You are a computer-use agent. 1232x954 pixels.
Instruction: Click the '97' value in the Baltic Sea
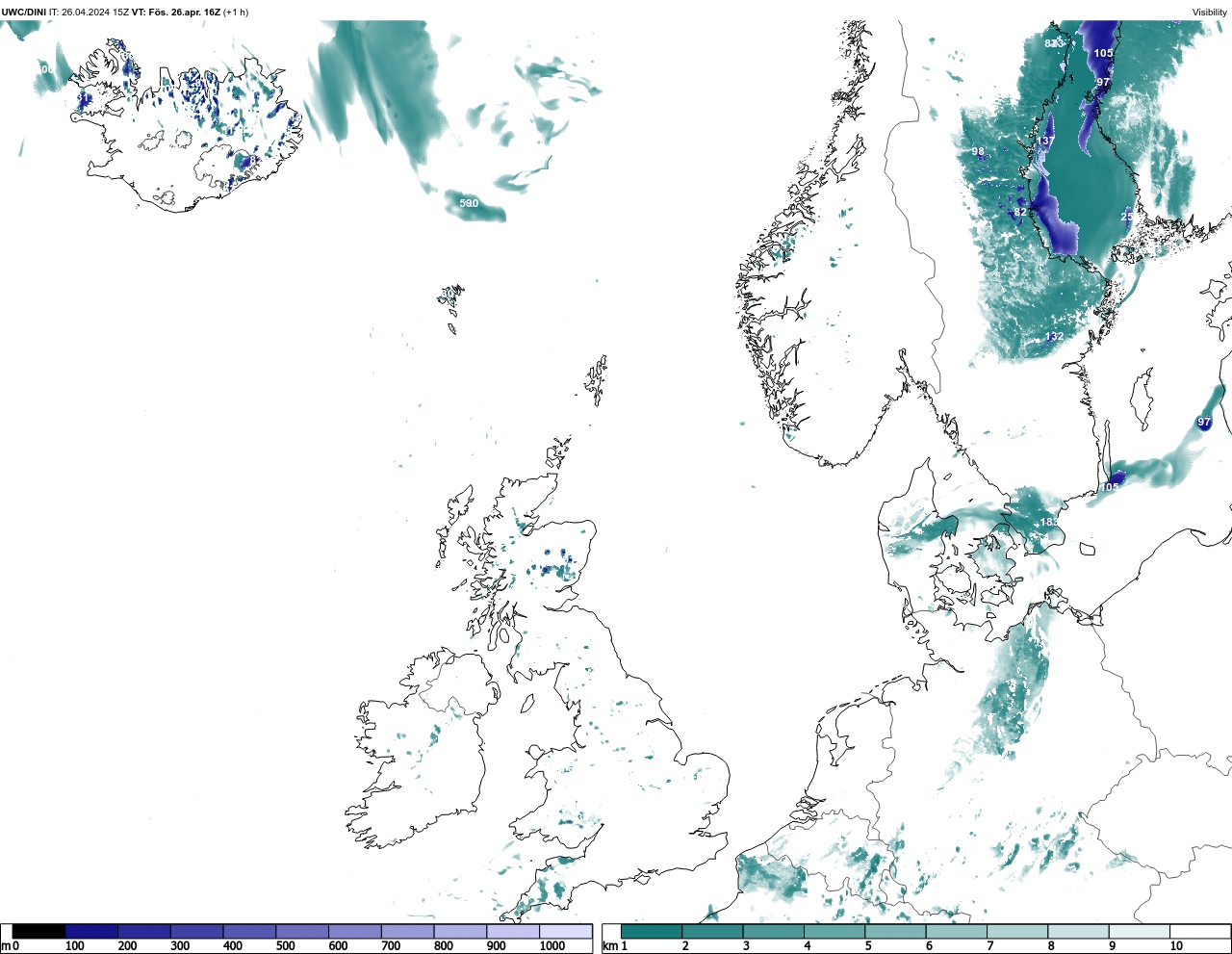pyautogui.click(x=1204, y=423)
